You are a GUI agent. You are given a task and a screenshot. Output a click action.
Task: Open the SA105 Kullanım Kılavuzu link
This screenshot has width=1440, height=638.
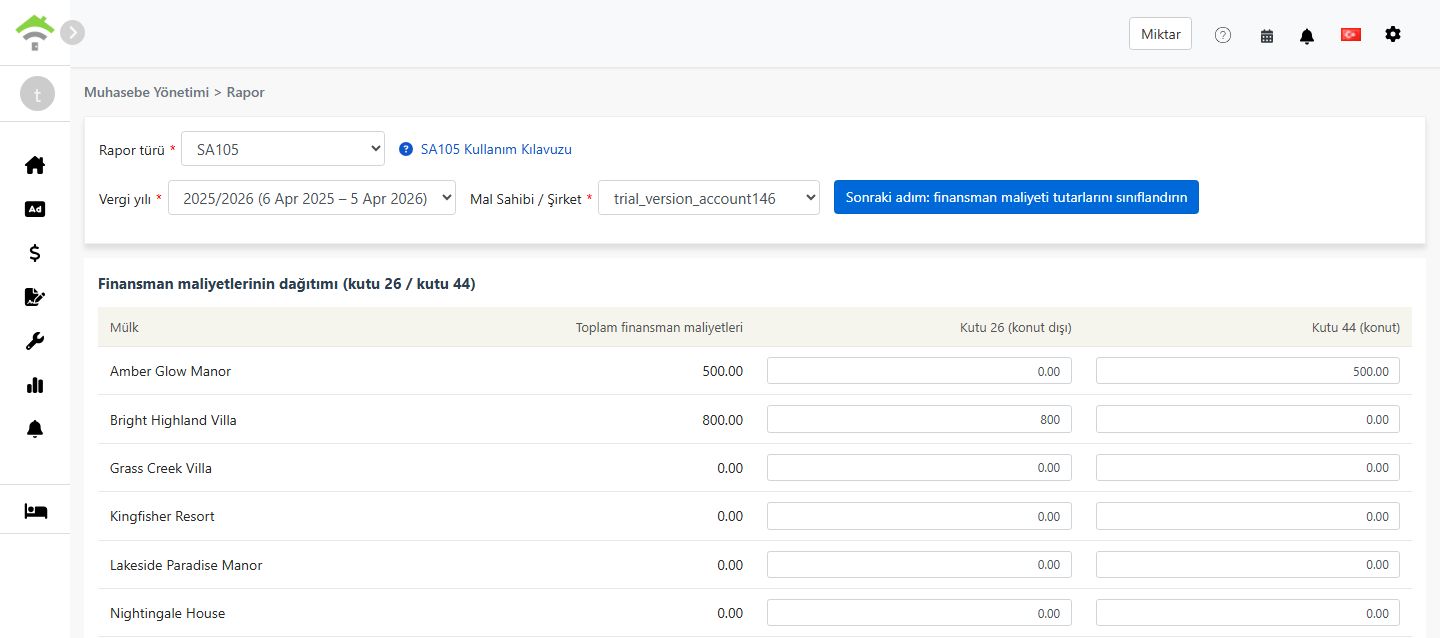point(496,149)
